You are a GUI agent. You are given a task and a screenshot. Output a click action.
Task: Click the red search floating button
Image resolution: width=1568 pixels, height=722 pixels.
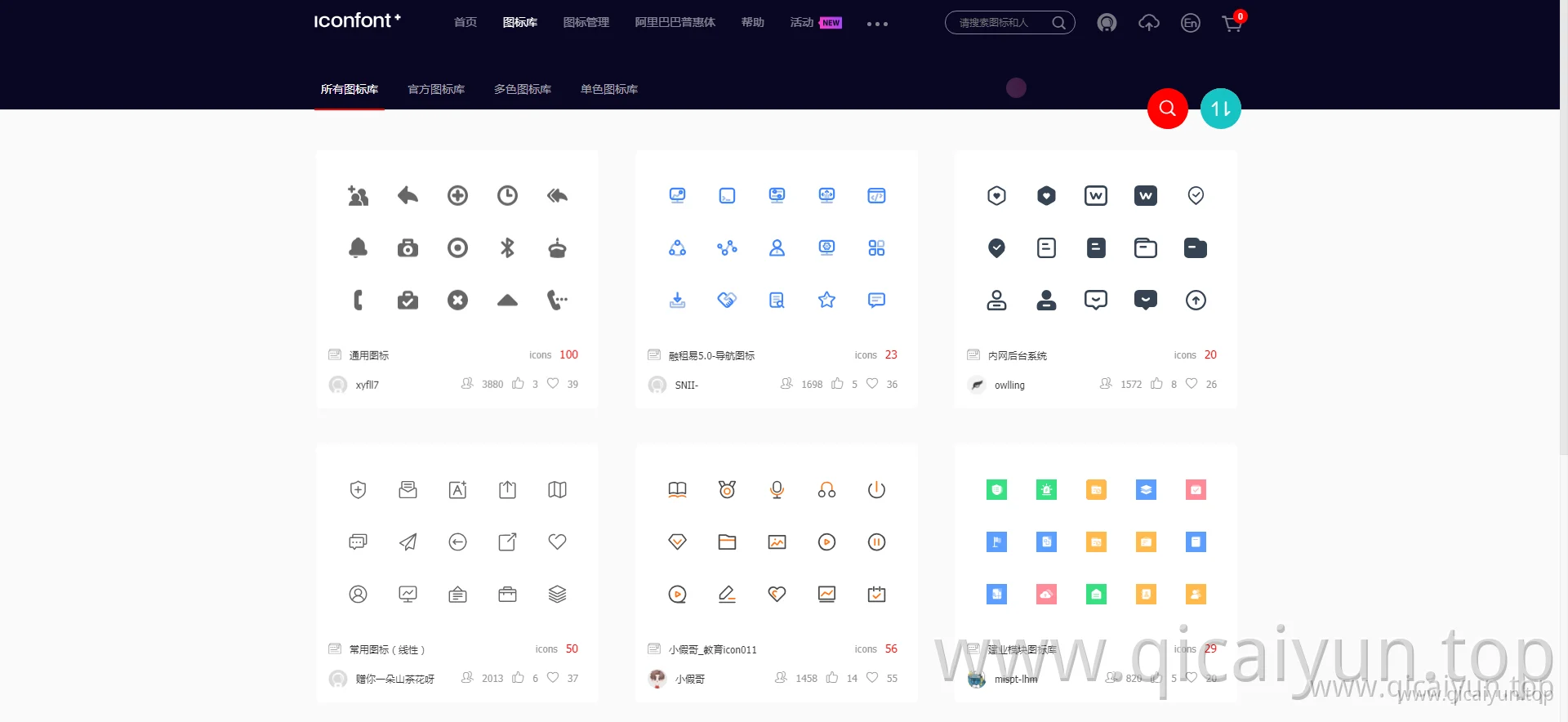[1168, 109]
